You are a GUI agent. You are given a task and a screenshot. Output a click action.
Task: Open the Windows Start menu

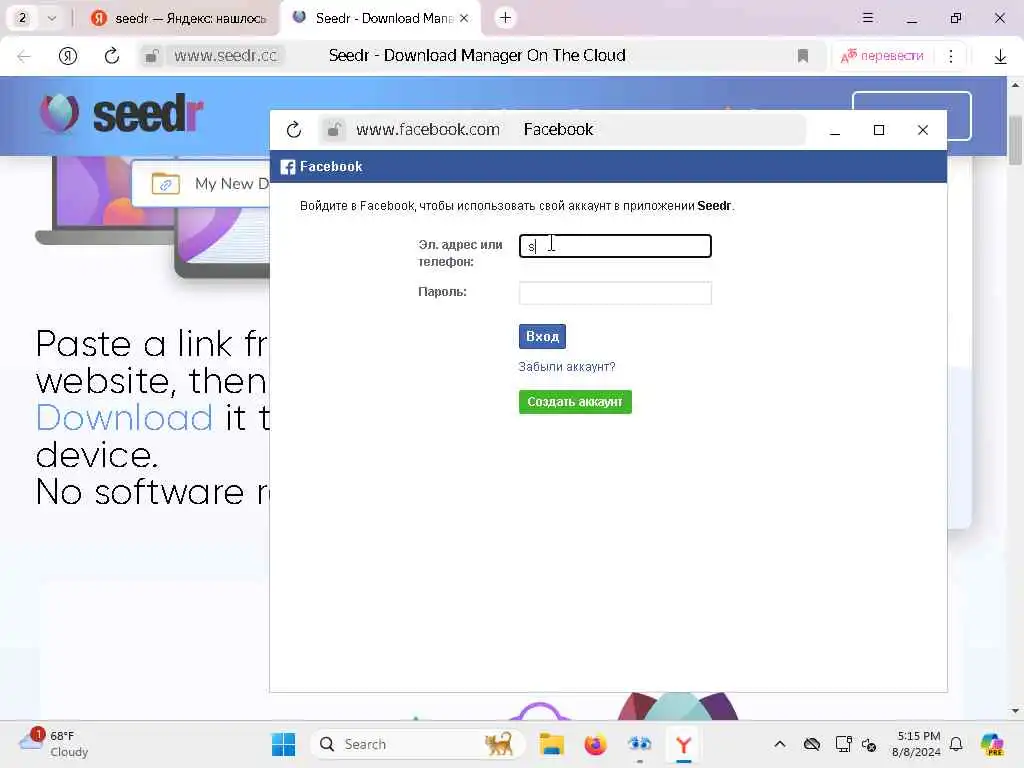(283, 744)
